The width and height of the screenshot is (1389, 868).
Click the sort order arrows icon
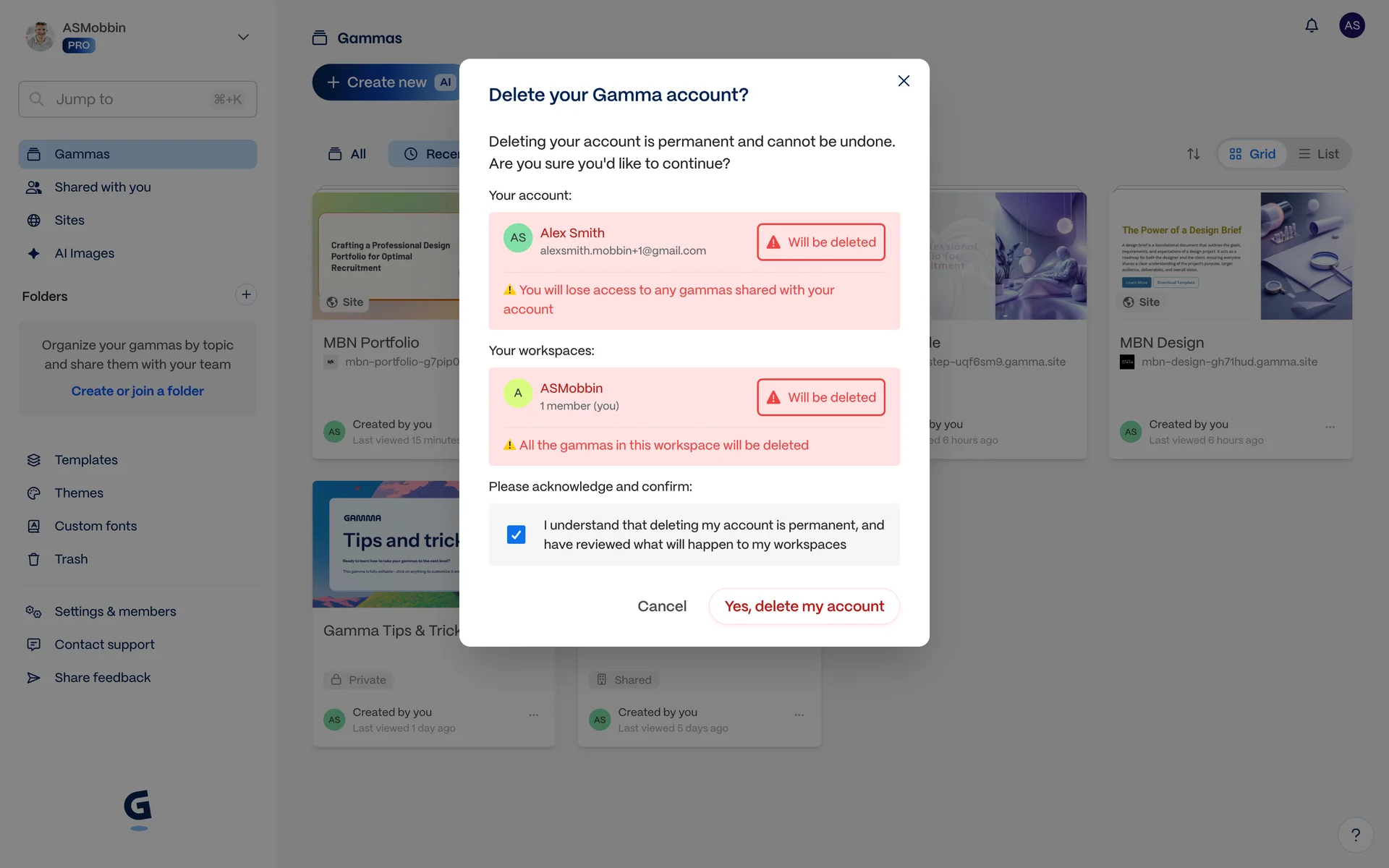point(1193,154)
